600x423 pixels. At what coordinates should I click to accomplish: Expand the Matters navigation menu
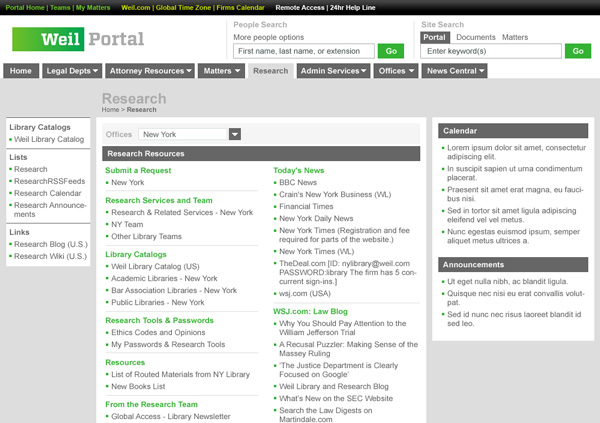(221, 71)
